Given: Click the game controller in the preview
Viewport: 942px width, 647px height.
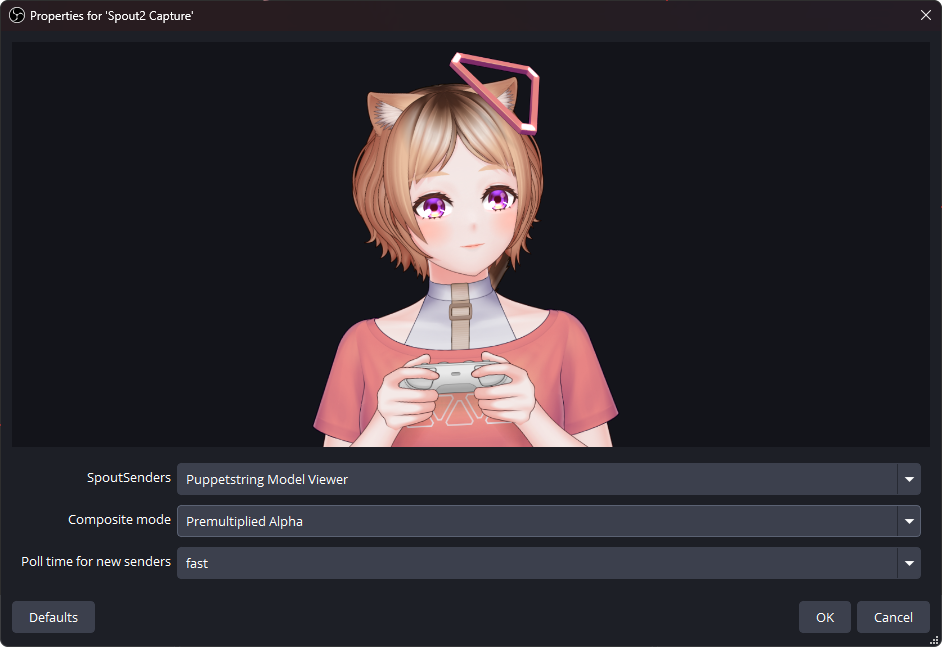Looking at the screenshot, I should click(455, 377).
